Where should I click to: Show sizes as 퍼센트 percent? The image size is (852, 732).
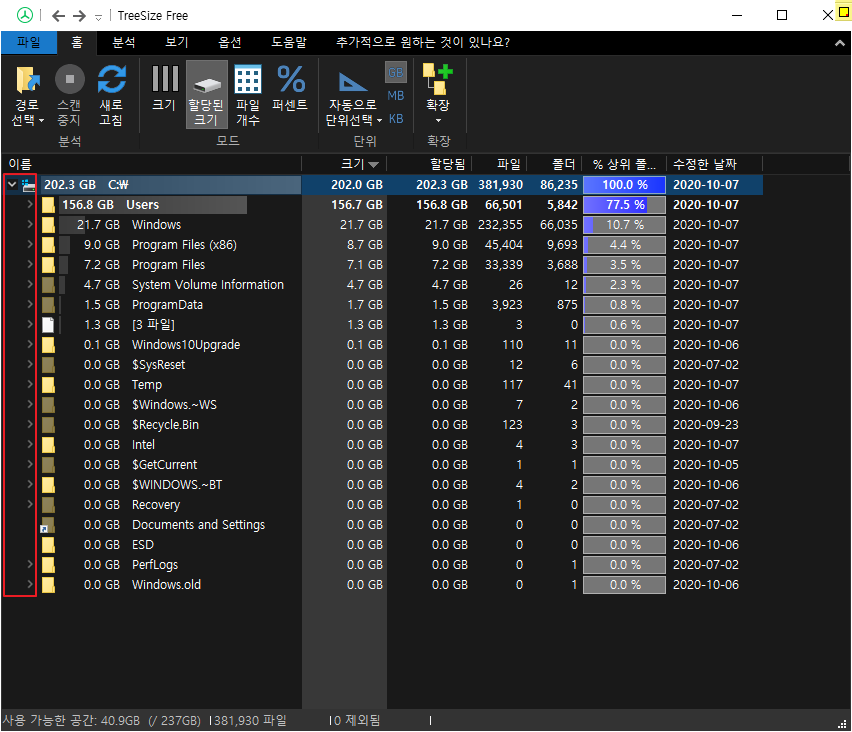tap(291, 89)
